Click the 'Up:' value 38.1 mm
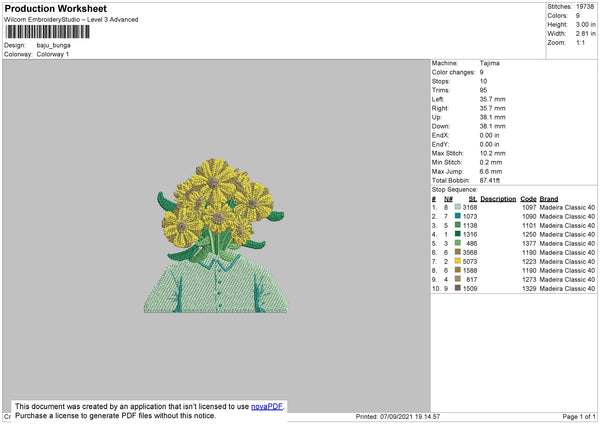This screenshot has height=424, width=600. tap(492, 117)
